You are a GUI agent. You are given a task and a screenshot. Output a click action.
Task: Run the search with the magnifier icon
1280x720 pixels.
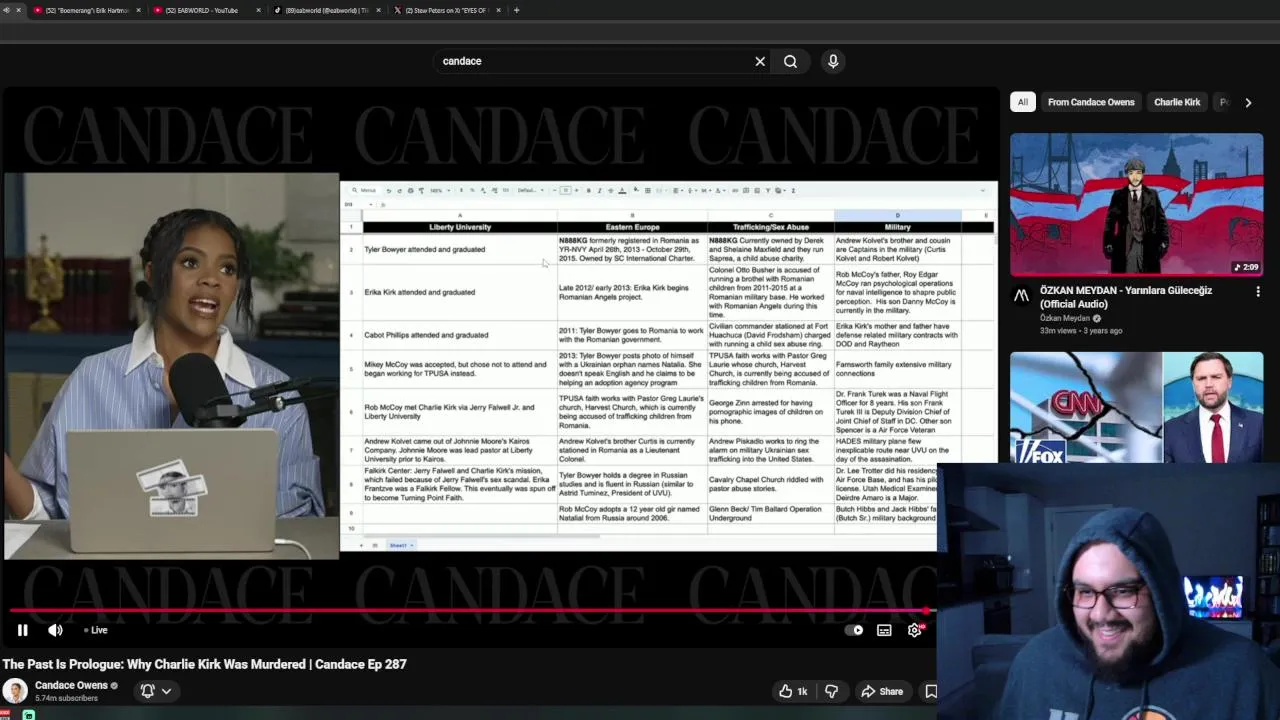(x=790, y=61)
